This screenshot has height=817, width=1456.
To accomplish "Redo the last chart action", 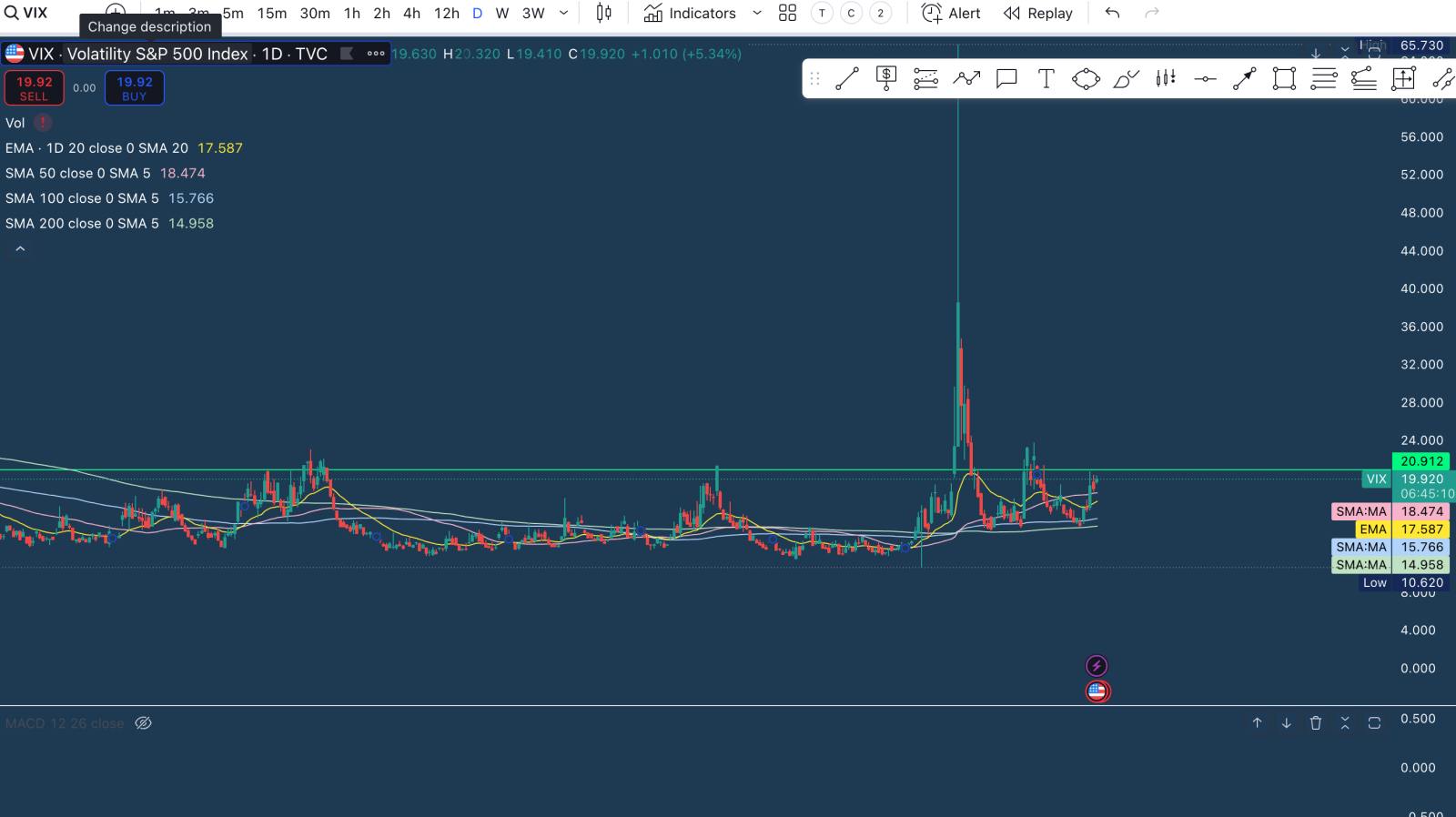I will [1152, 13].
